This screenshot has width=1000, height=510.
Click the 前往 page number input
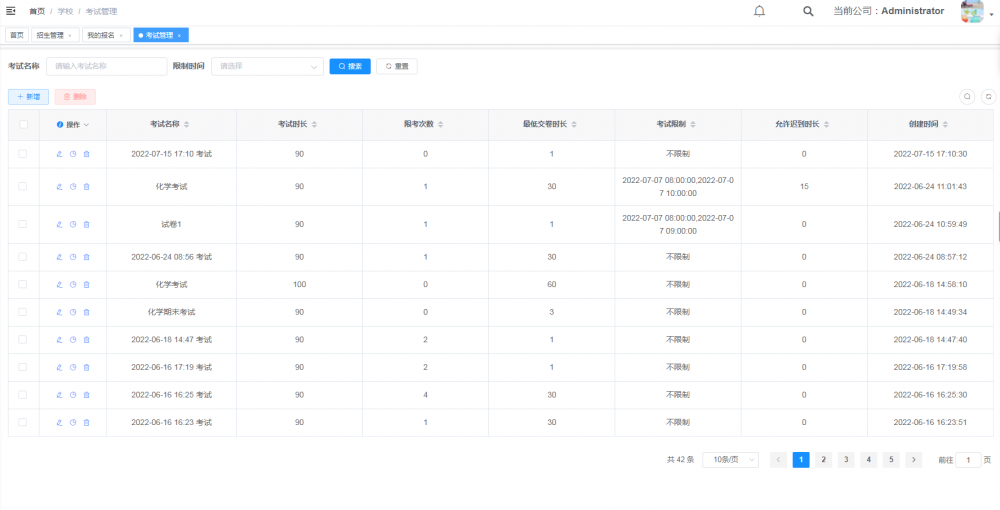tap(968, 460)
